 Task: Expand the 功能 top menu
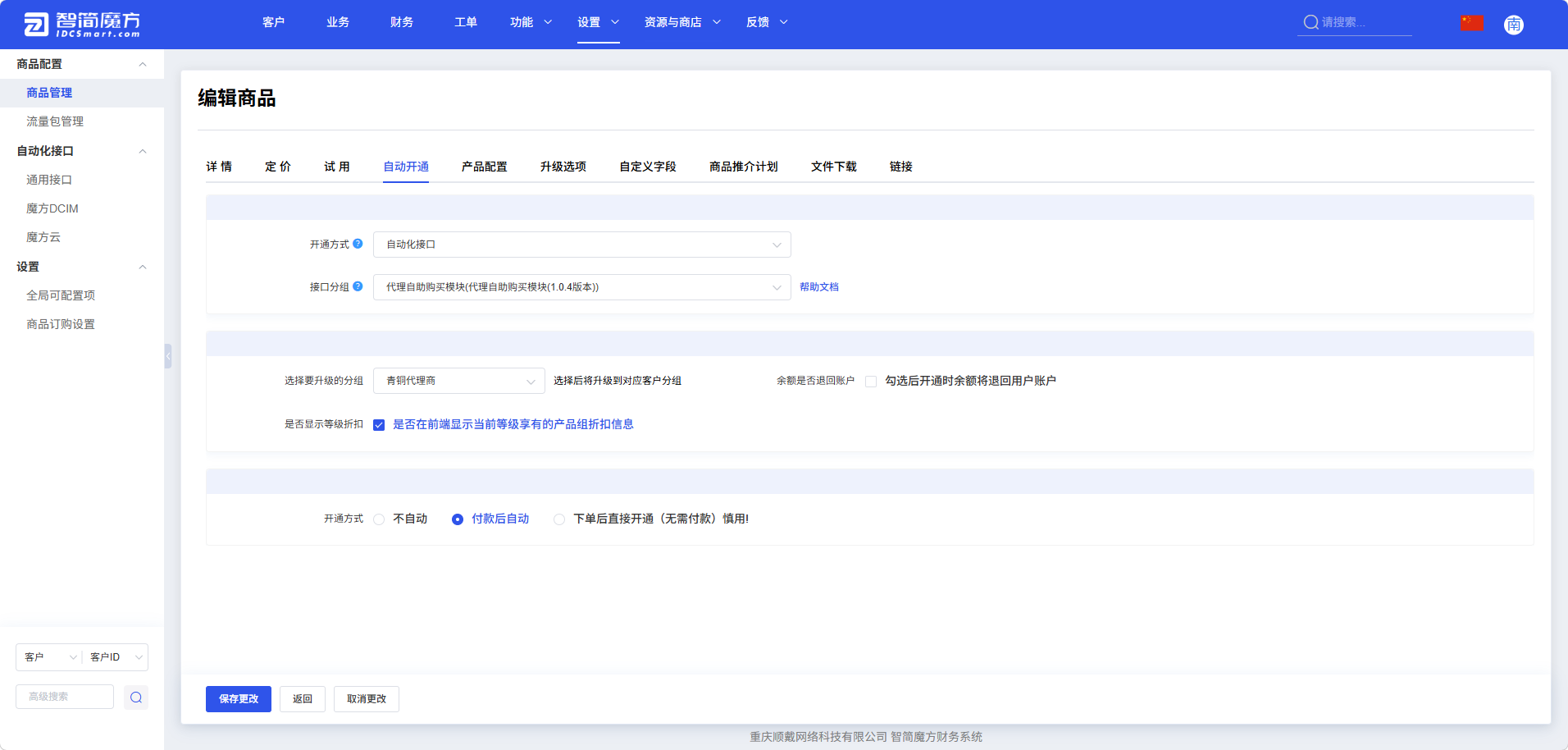point(531,22)
